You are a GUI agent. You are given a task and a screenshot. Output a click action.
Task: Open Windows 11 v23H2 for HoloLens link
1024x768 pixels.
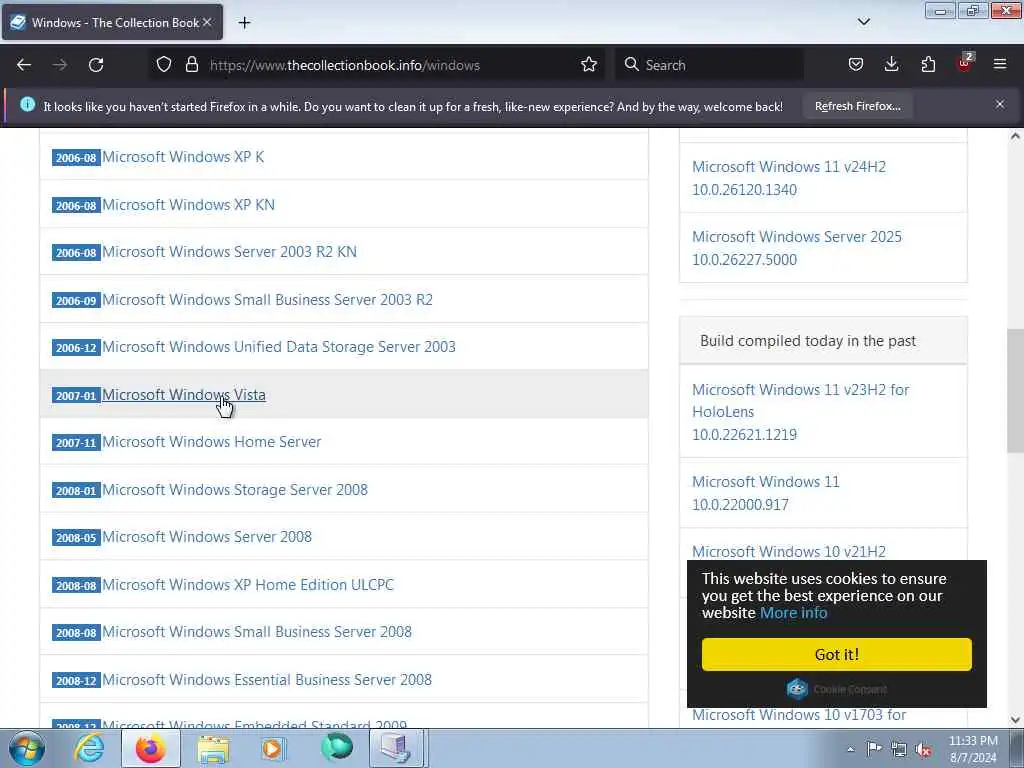click(801, 411)
